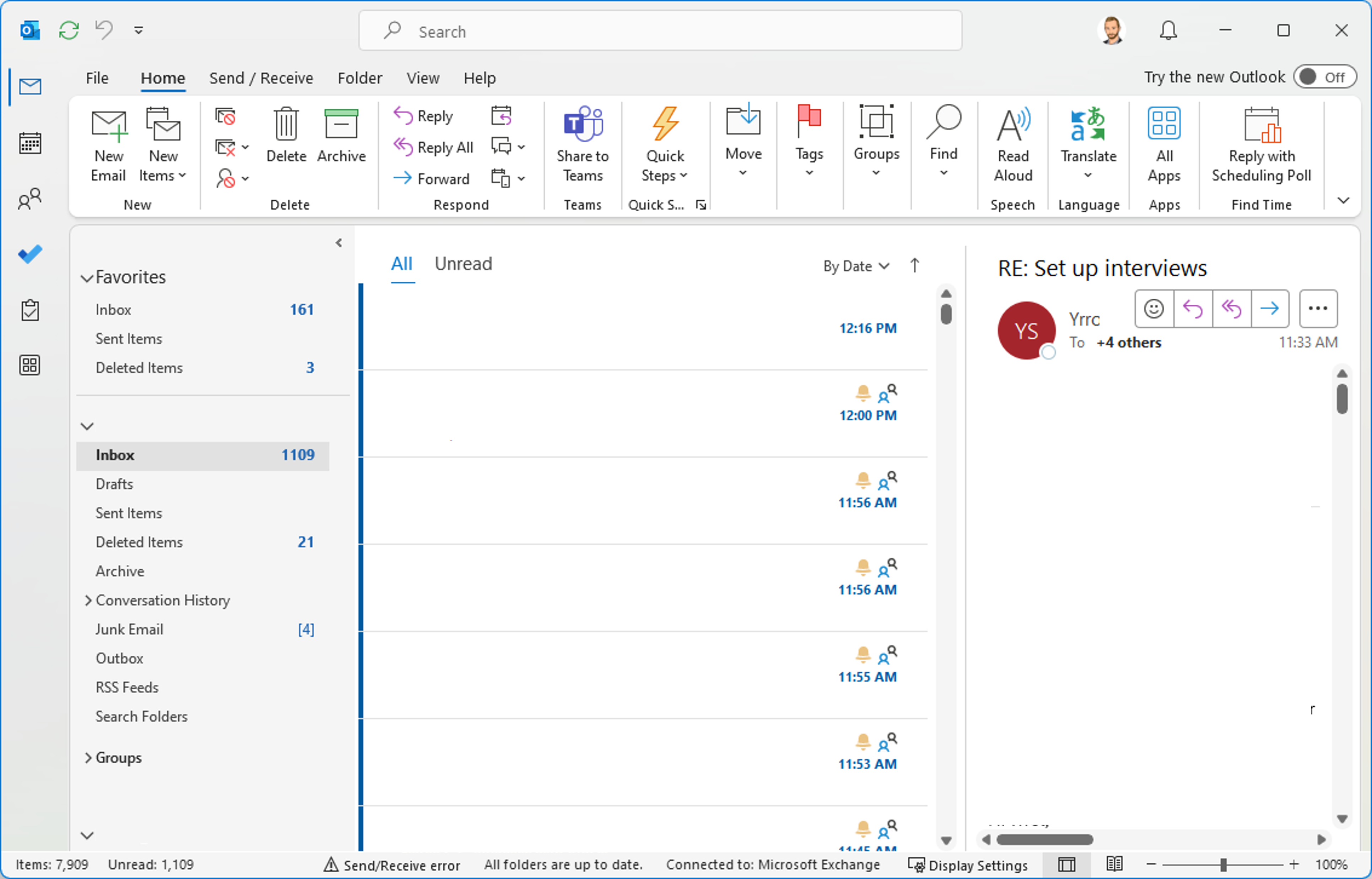
Task: Create a New Email
Action: [108, 146]
